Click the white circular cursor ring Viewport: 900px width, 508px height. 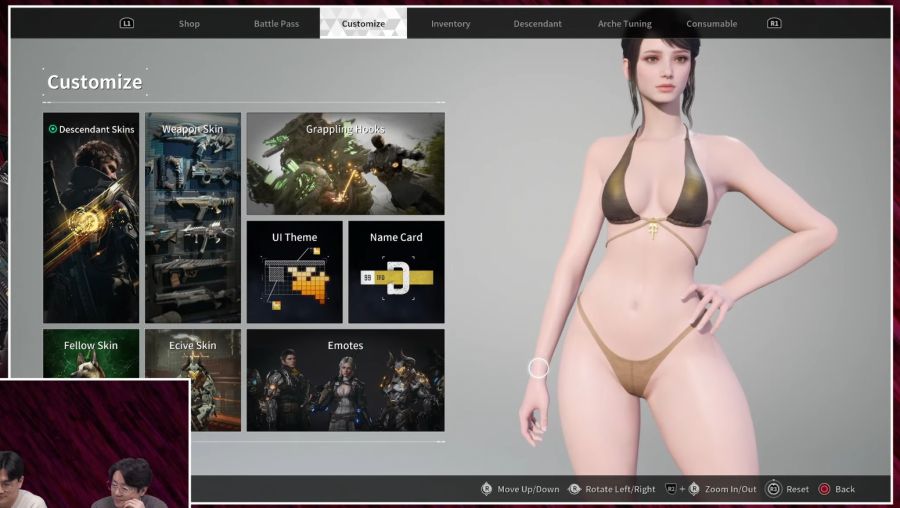pos(538,368)
